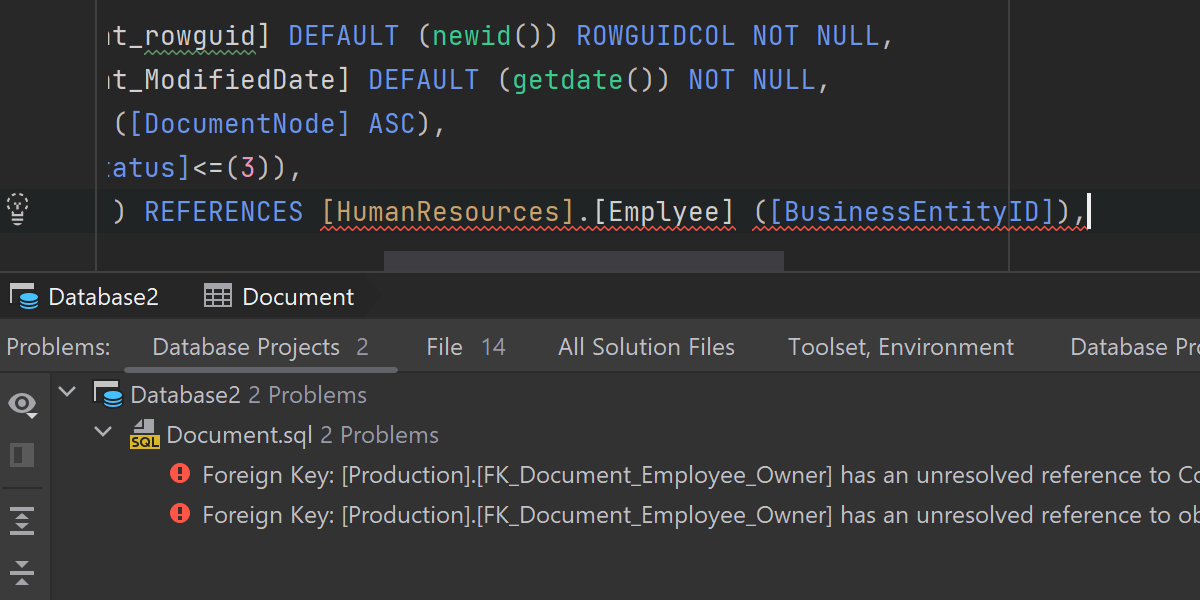Collapse the Database2 problems node
This screenshot has width=1200, height=600.
pyautogui.click(x=67, y=392)
